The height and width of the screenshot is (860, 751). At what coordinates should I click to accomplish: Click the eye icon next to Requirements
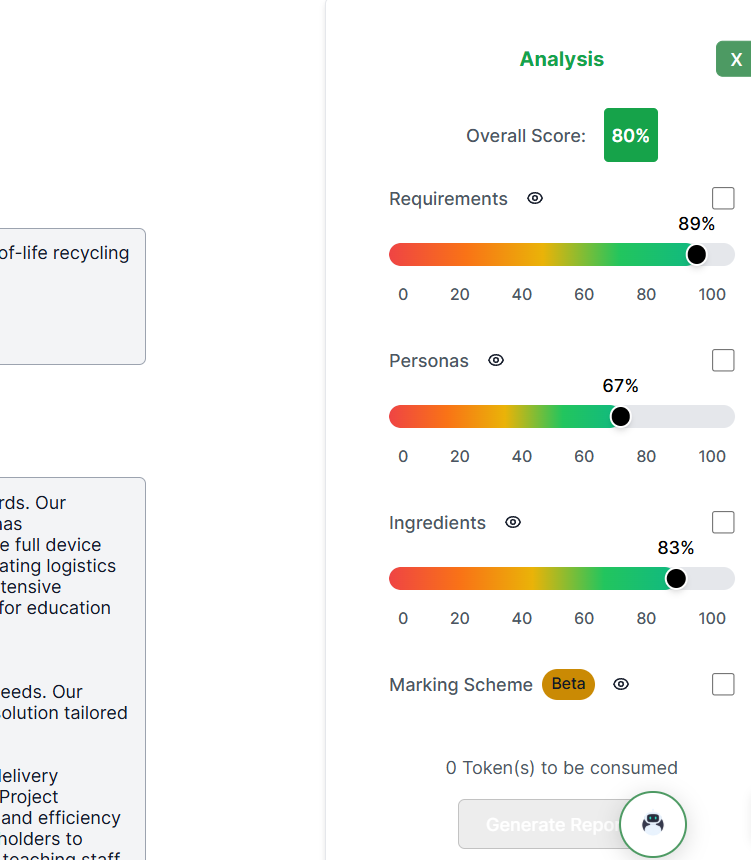(x=535, y=198)
